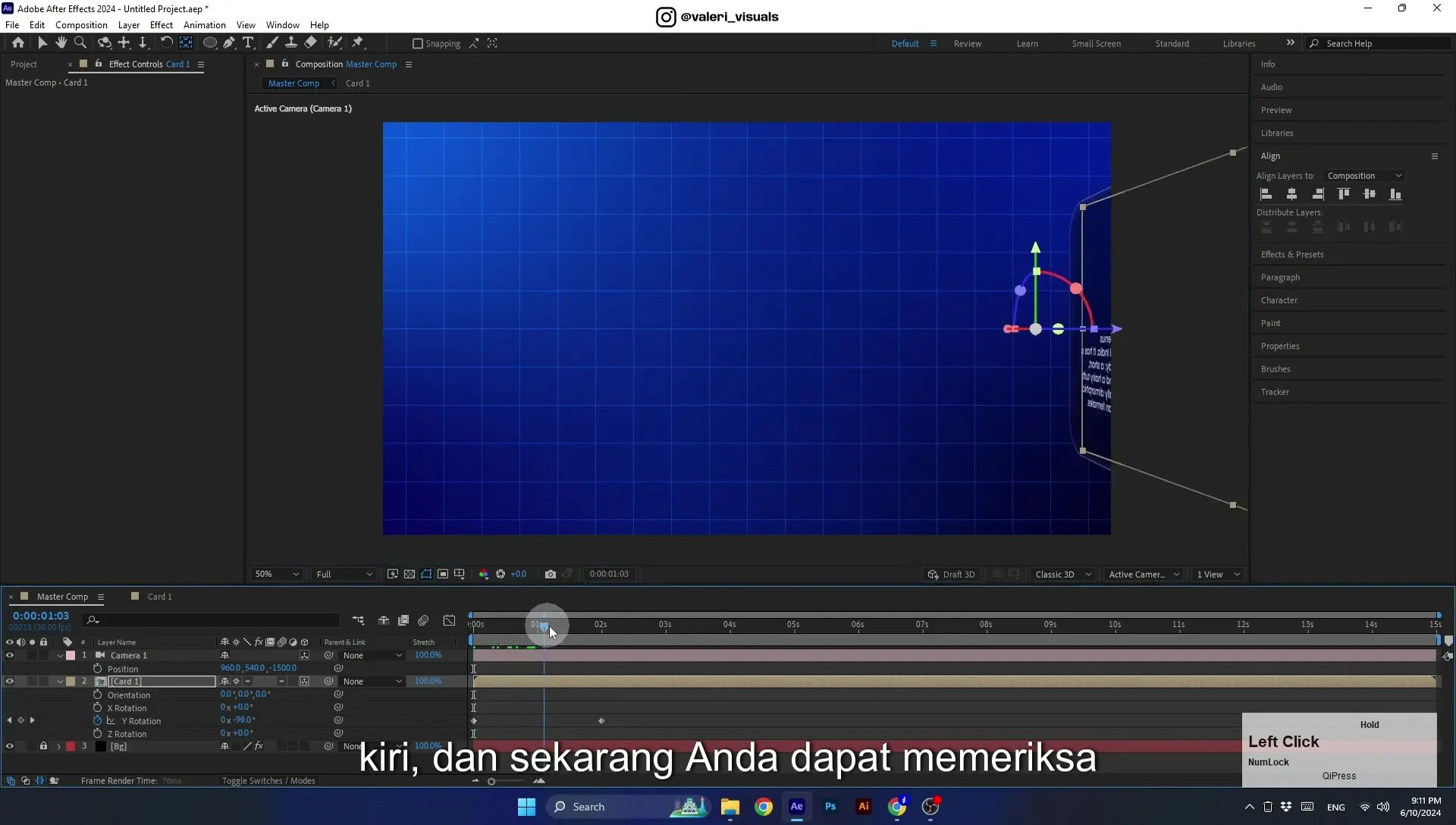
Task: Open Align Layers to Composition dropdown
Action: pos(1364,176)
